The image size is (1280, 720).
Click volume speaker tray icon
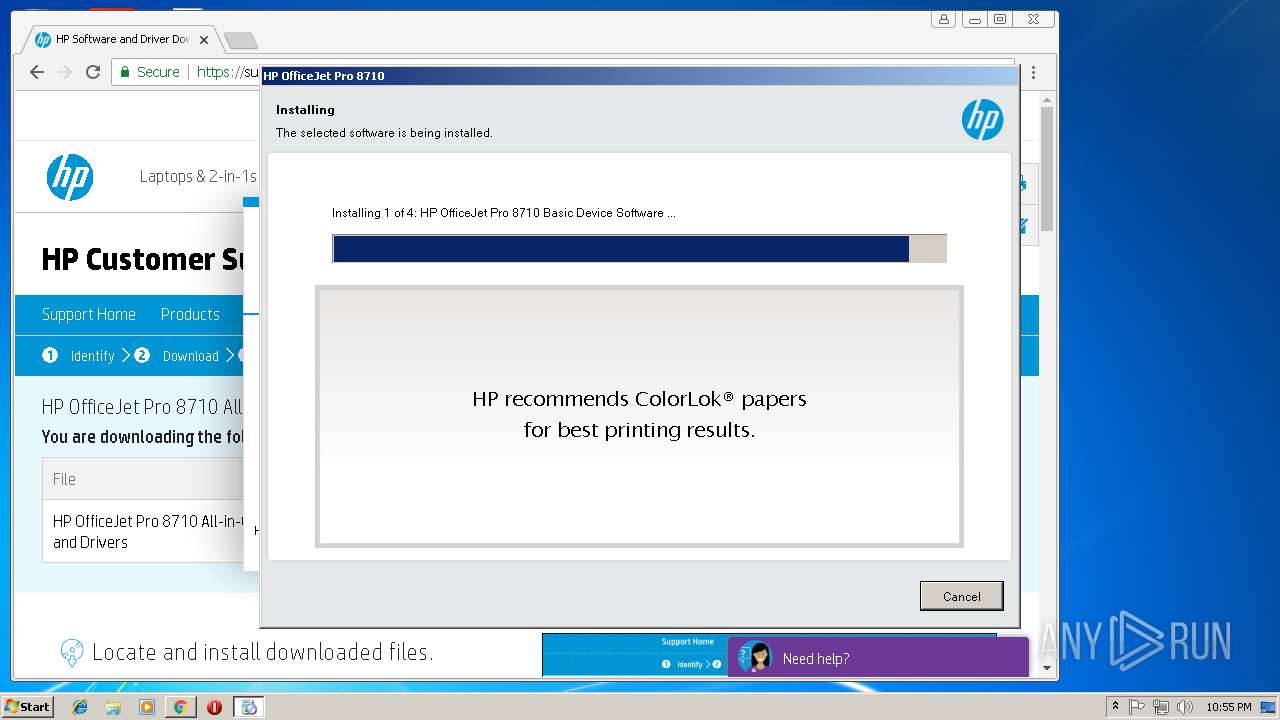click(x=1184, y=707)
